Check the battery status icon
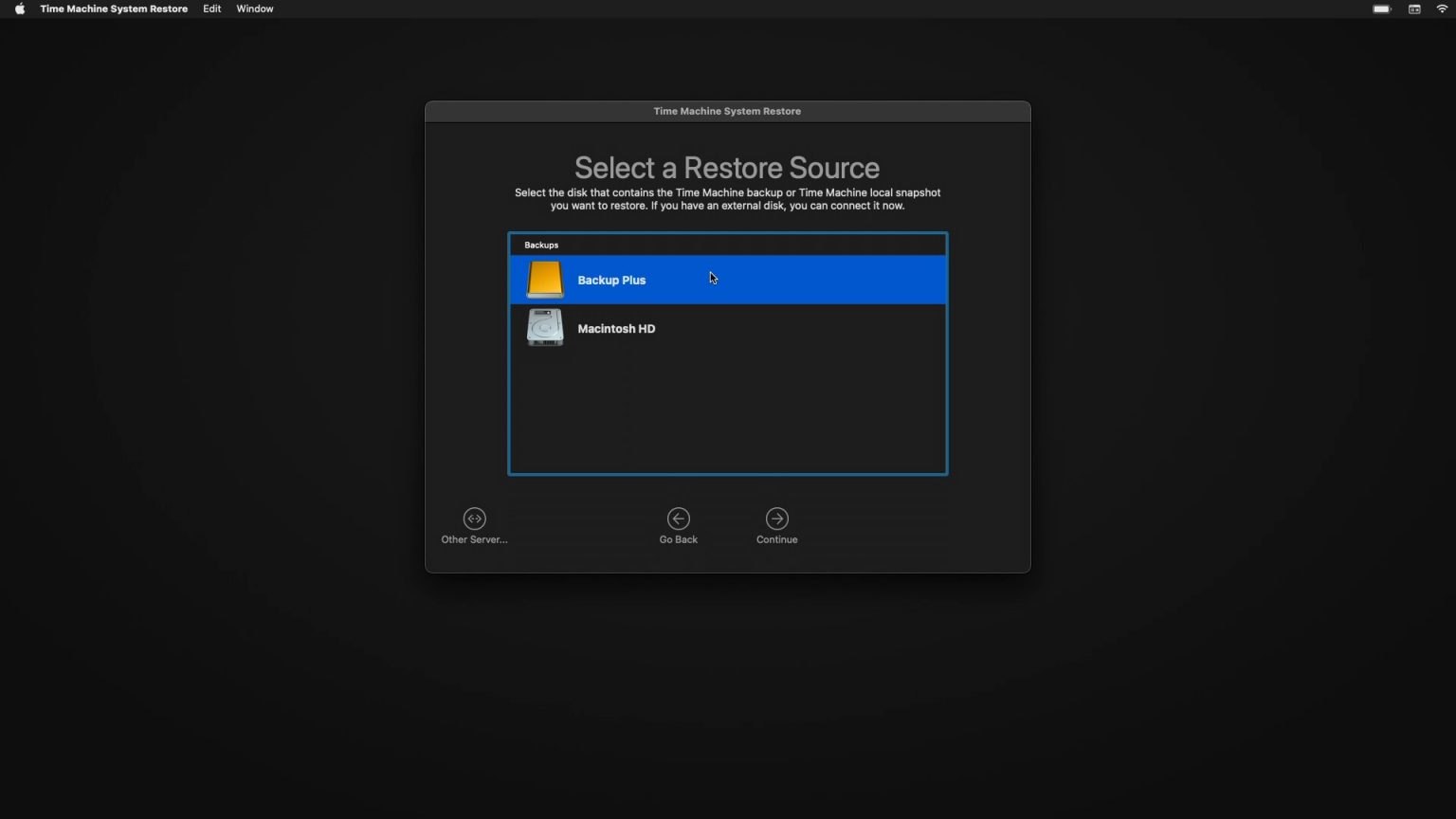Screen dimensions: 1456x819 [x=1382, y=9]
